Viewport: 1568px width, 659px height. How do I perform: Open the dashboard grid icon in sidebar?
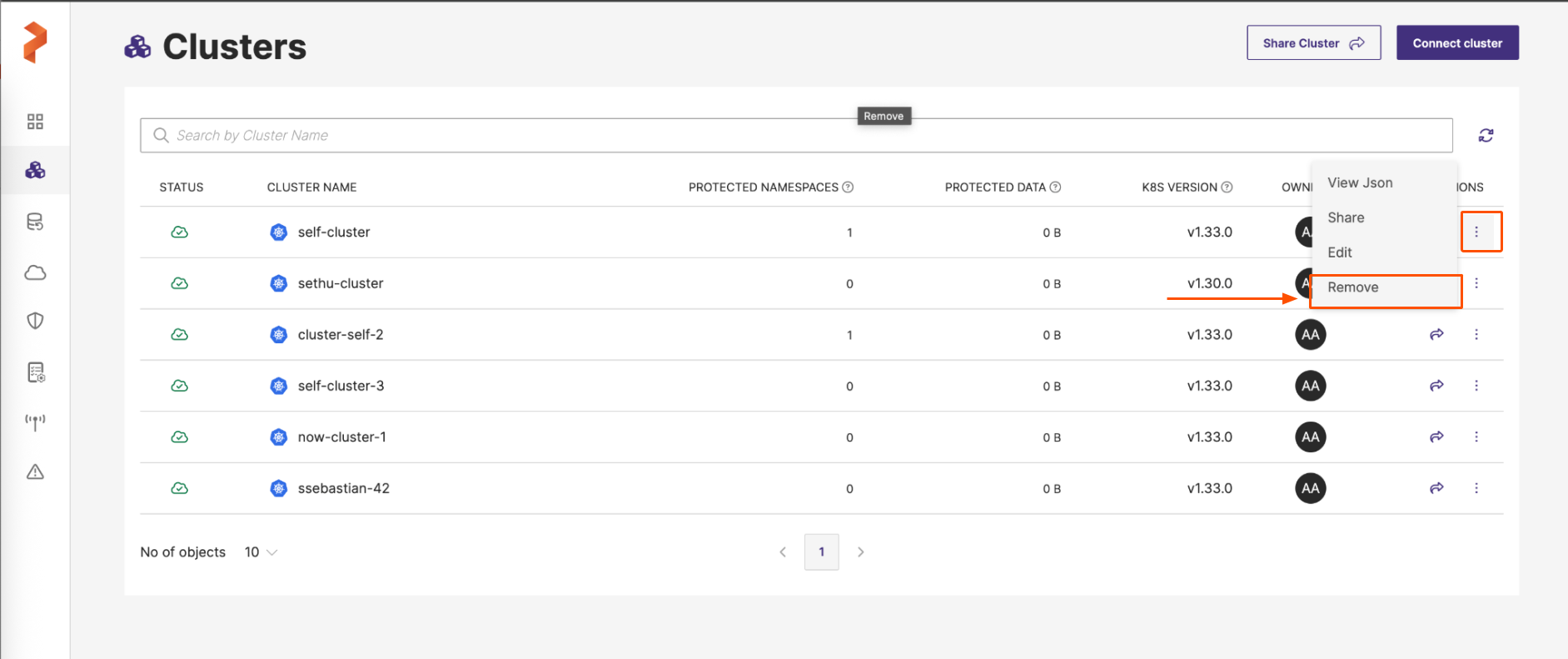point(35,122)
